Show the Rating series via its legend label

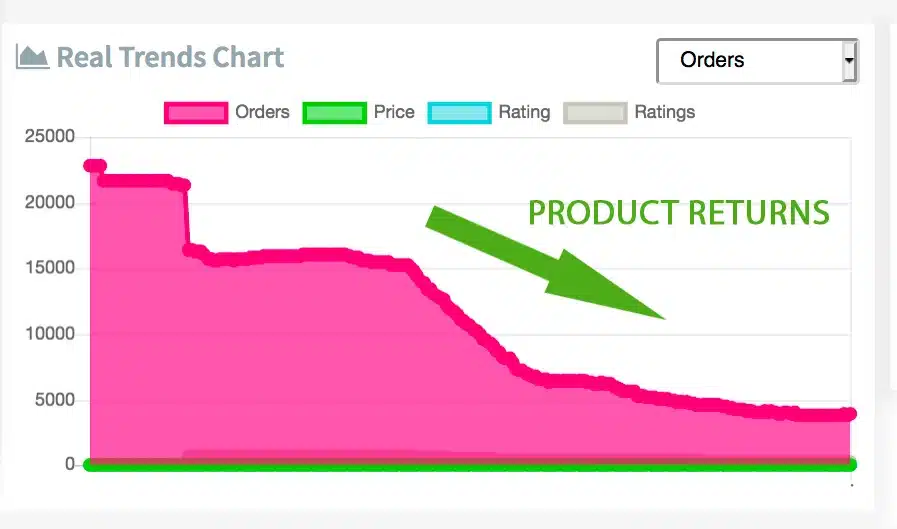coord(524,112)
